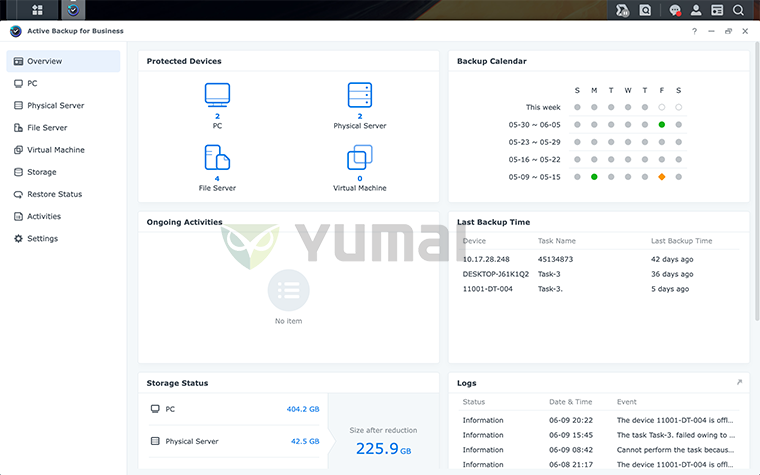Click the magnifier window icon in top bar
760x475 pixels.
pyautogui.click(x=645, y=10)
